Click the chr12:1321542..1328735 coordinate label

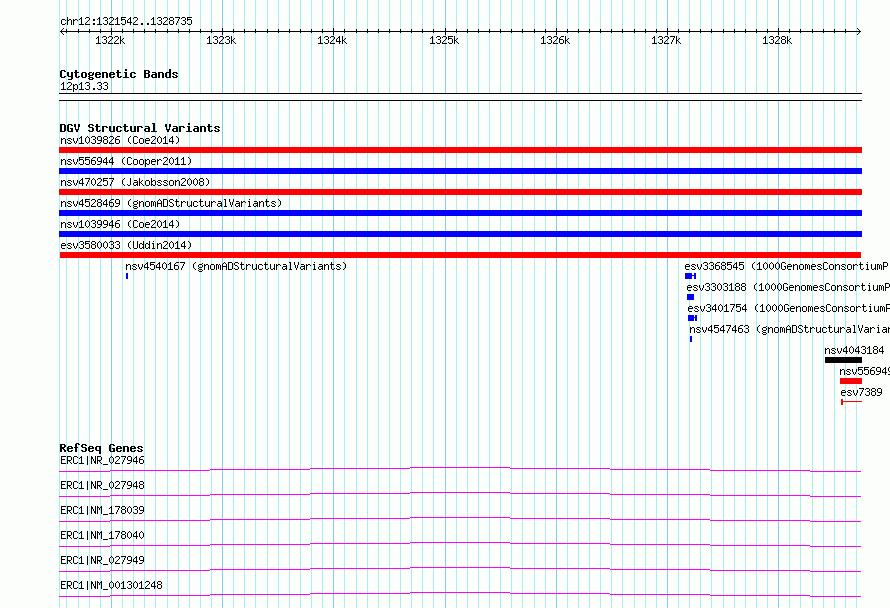(x=126, y=21)
